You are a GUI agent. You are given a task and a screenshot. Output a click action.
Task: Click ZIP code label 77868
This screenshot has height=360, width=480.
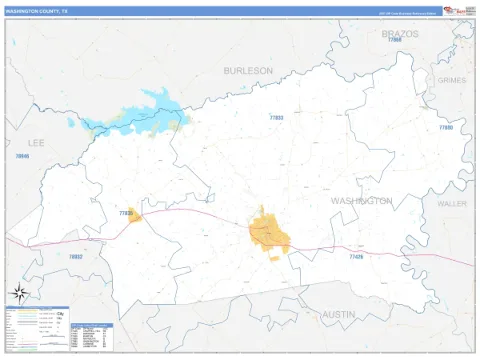(x=395, y=40)
